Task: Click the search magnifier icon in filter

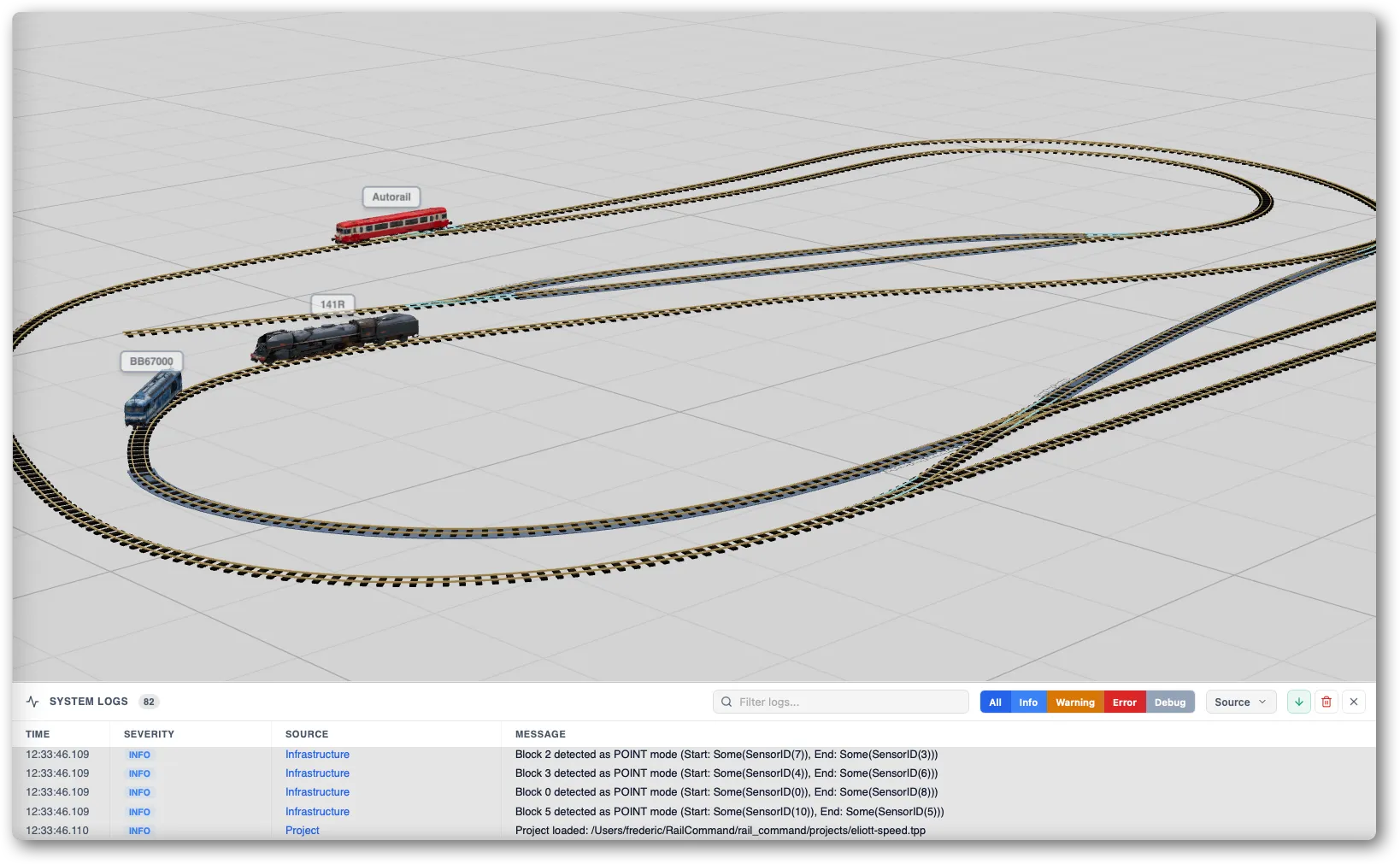Action: 726,702
